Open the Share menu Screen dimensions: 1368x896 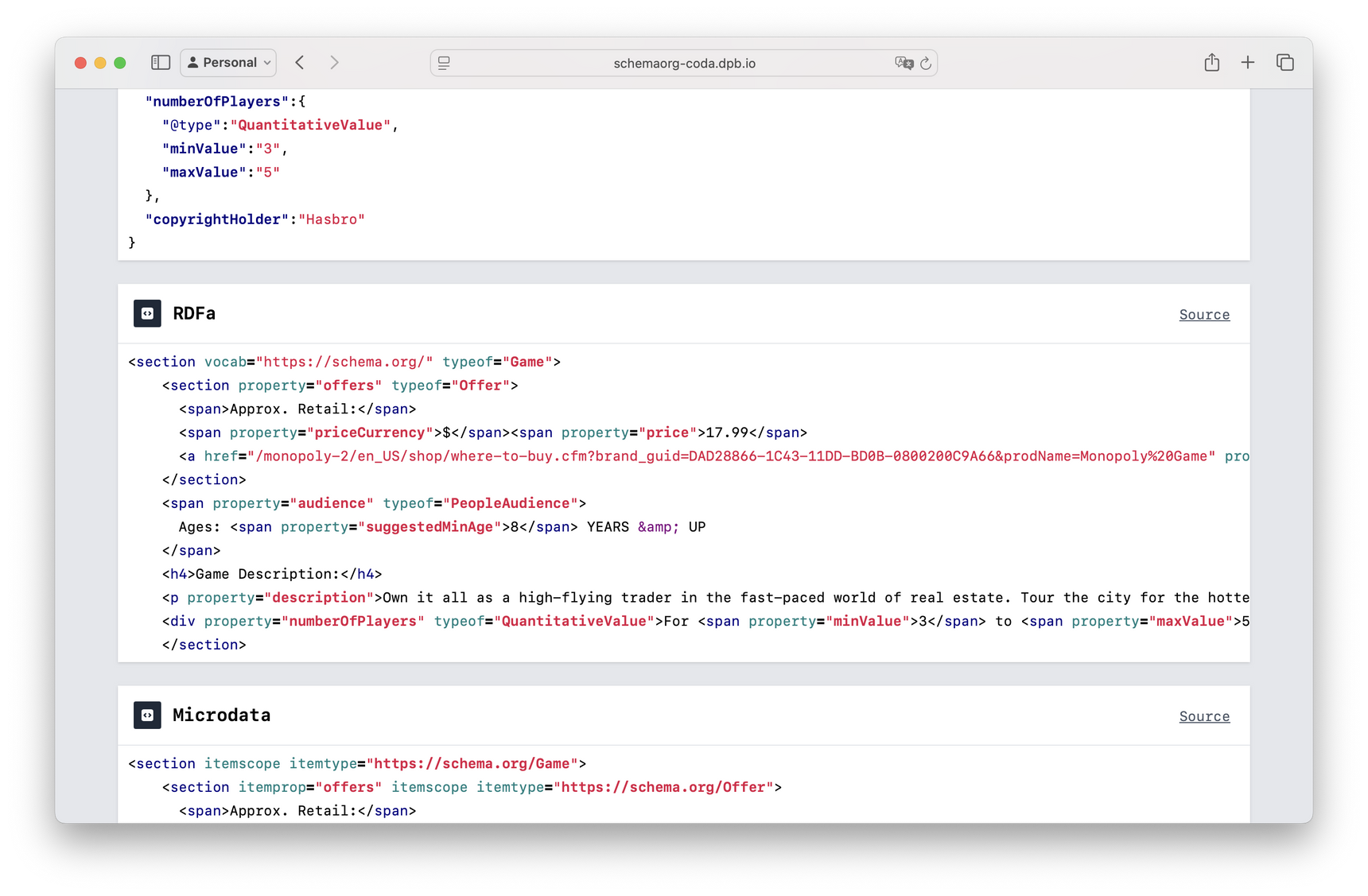coord(1211,62)
